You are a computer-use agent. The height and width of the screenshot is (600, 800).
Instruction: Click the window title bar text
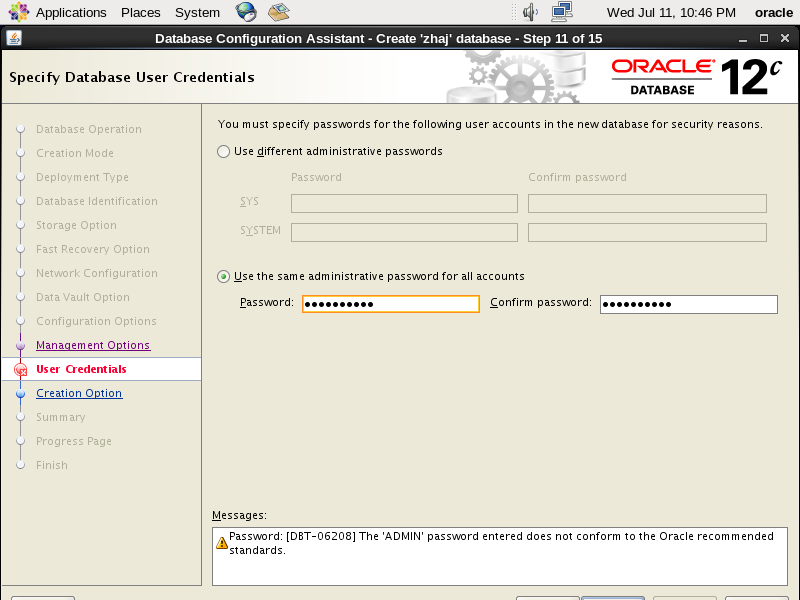point(378,39)
